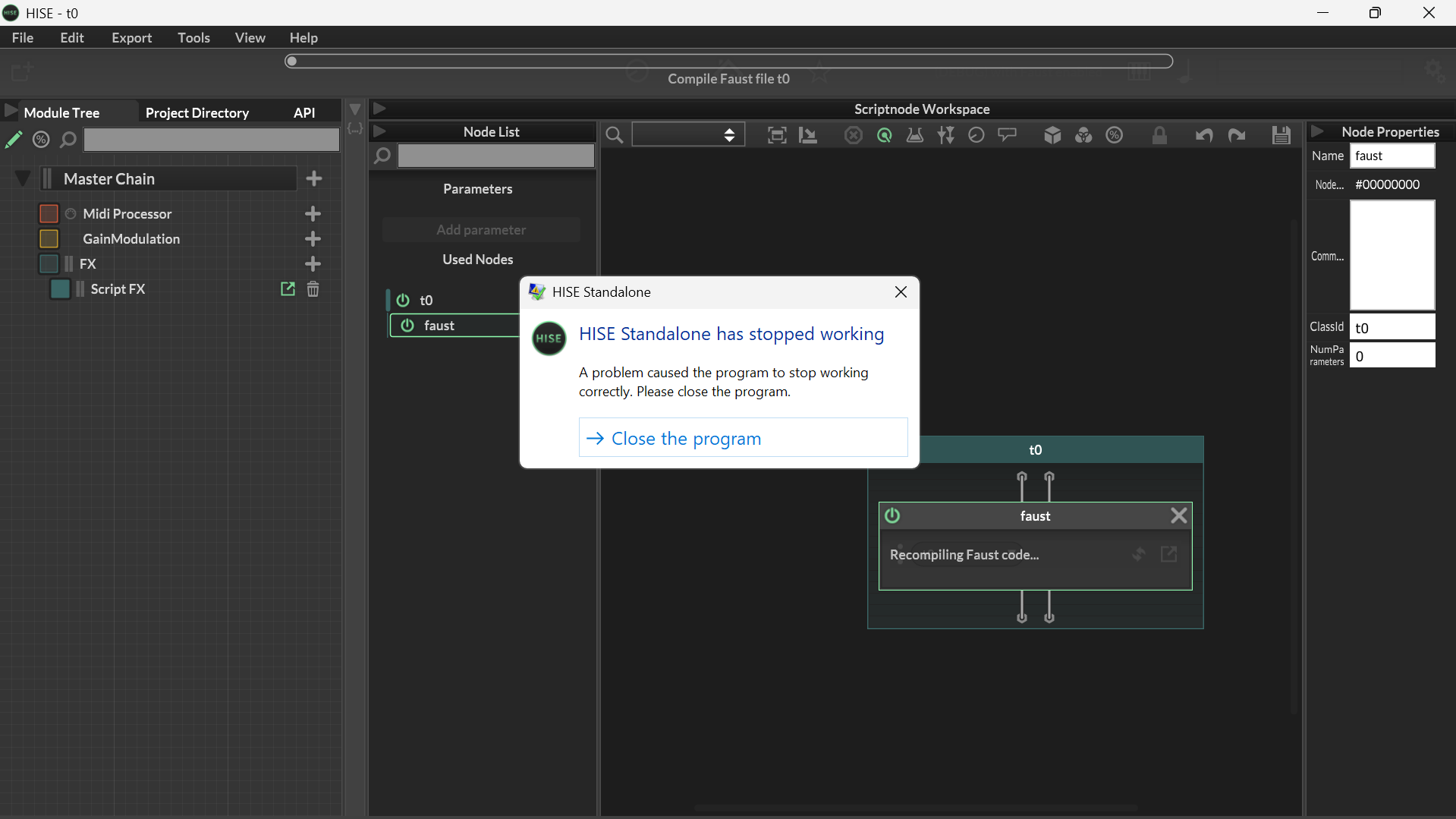Click the Add parameter button
Viewport: 1456px width, 819px height.
(481, 230)
